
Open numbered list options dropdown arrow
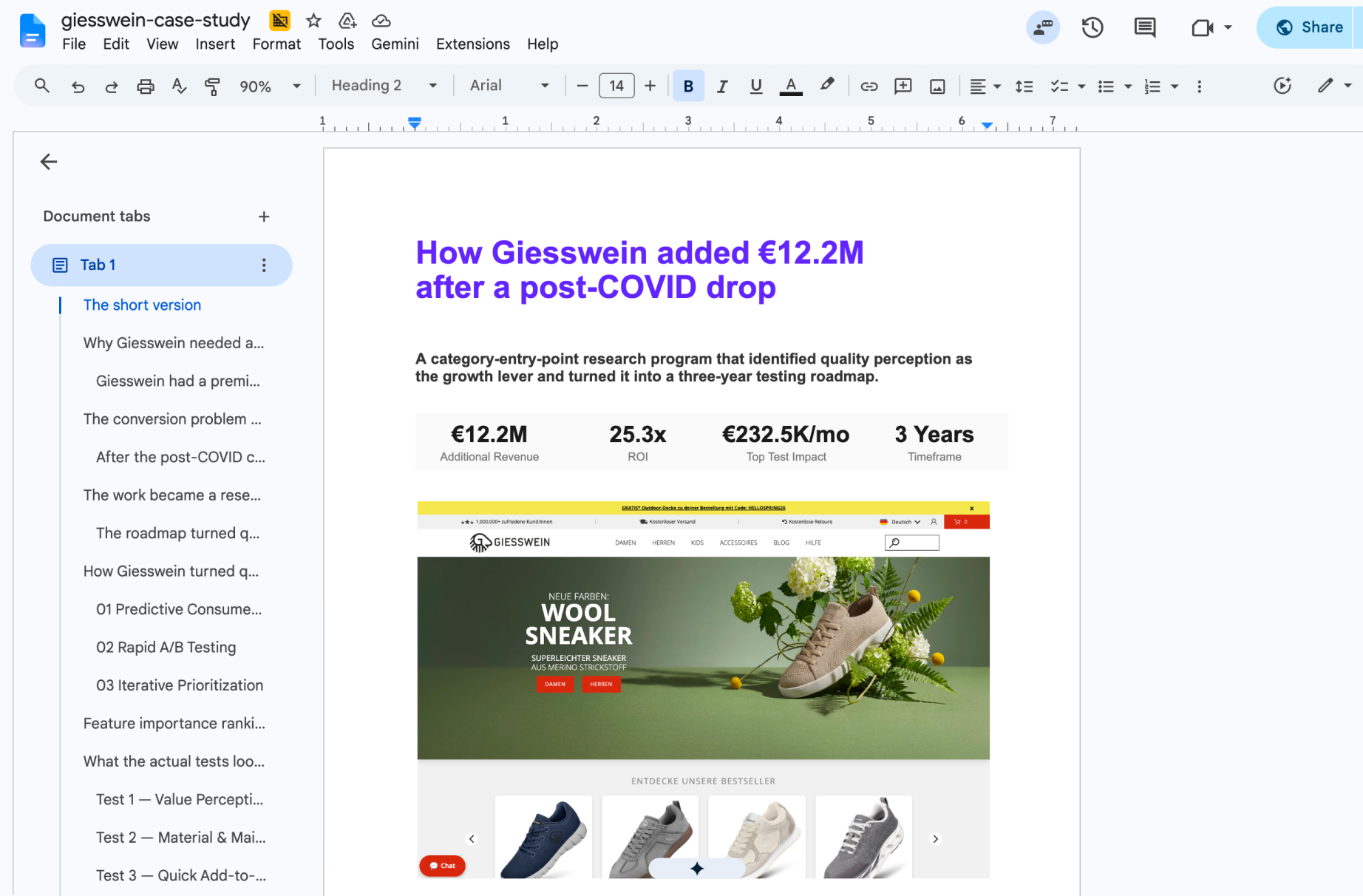pos(1175,86)
